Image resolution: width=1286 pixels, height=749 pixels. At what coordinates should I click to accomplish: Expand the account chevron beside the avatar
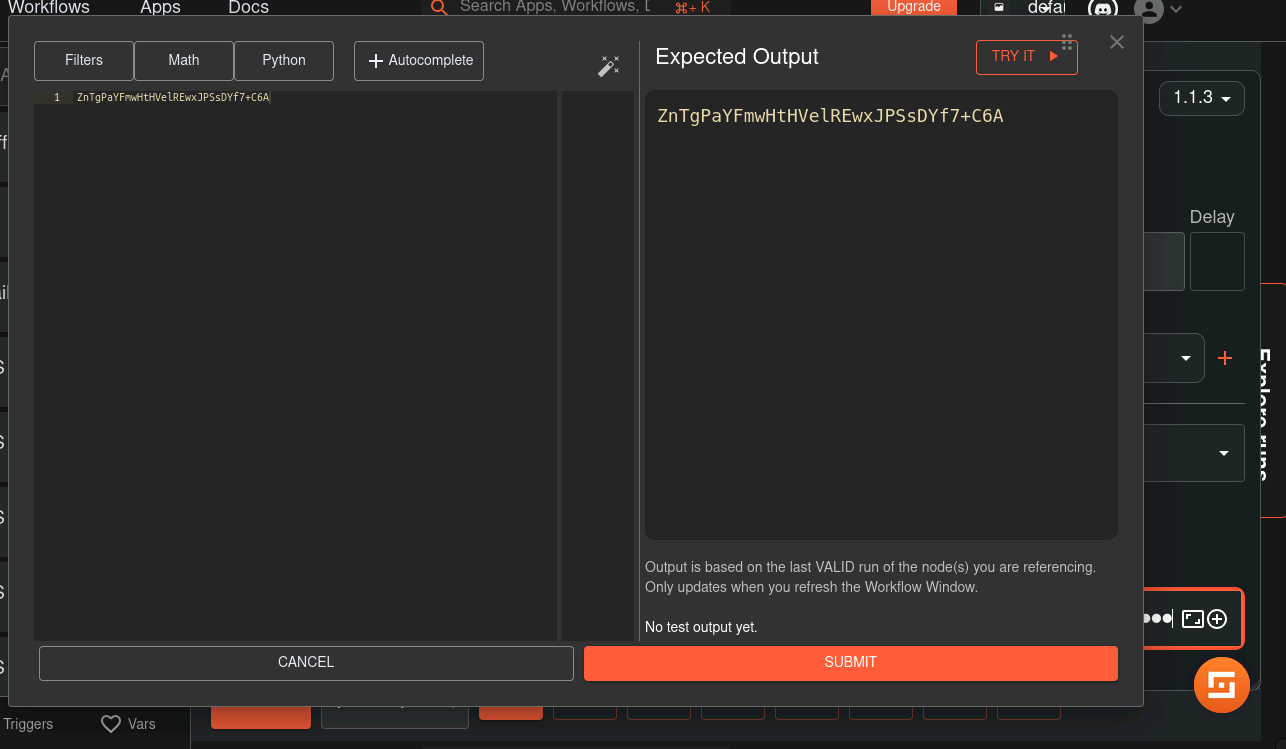[1176, 9]
